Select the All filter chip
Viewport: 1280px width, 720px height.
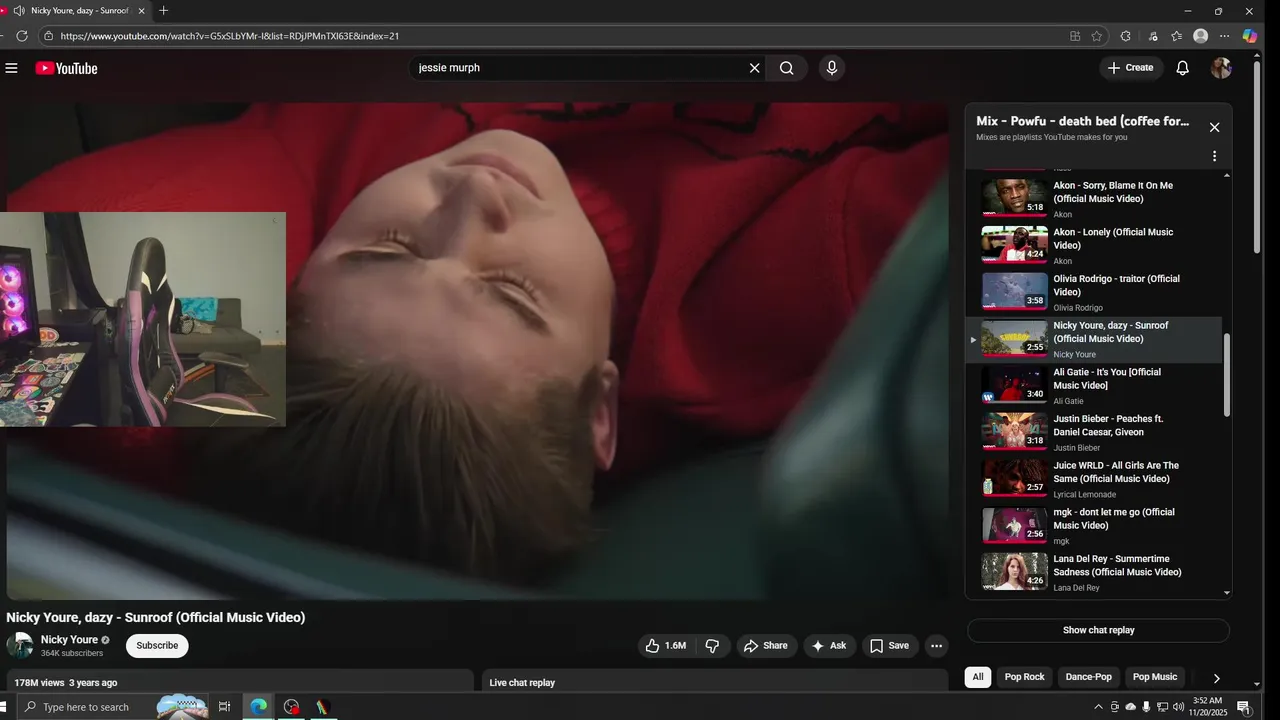point(978,677)
